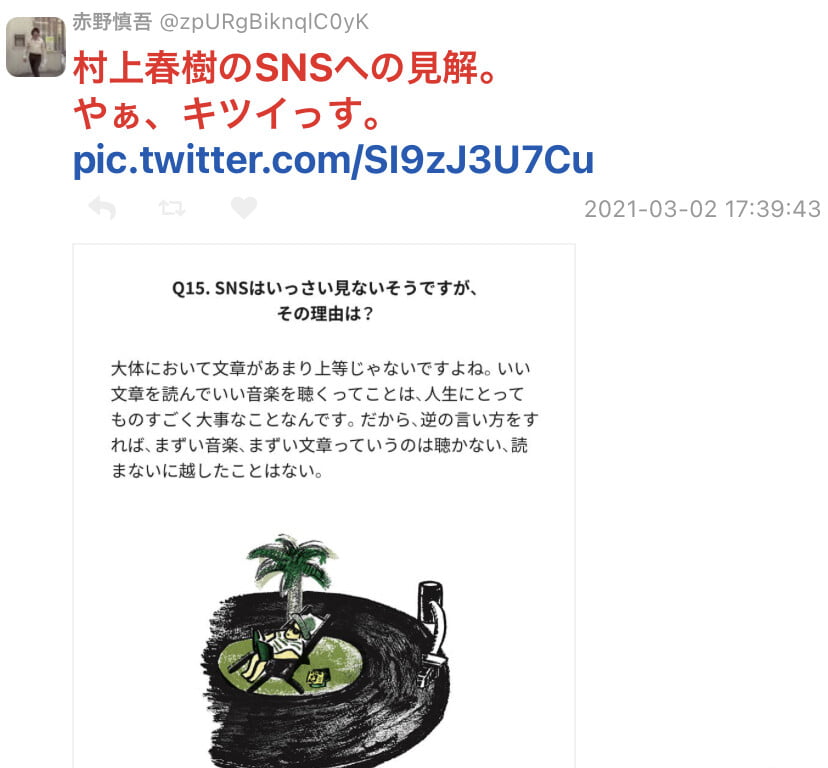Click the tweet line やぁ、キツイっす。
The width and height of the screenshot is (828, 768).
click(227, 114)
